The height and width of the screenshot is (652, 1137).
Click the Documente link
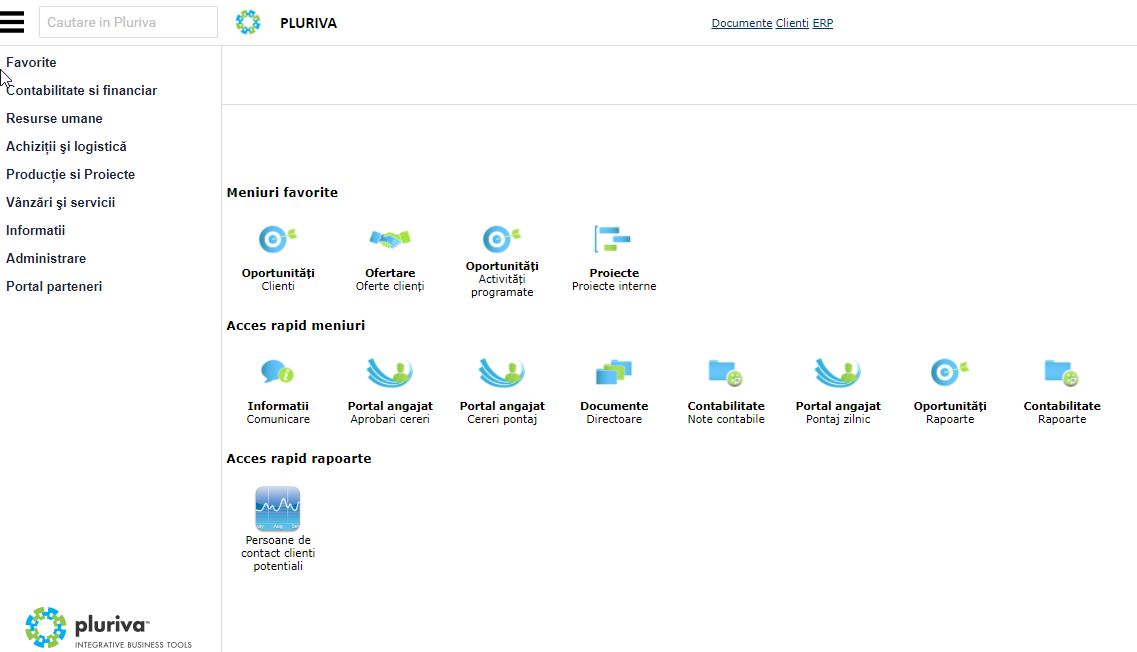[x=742, y=23]
